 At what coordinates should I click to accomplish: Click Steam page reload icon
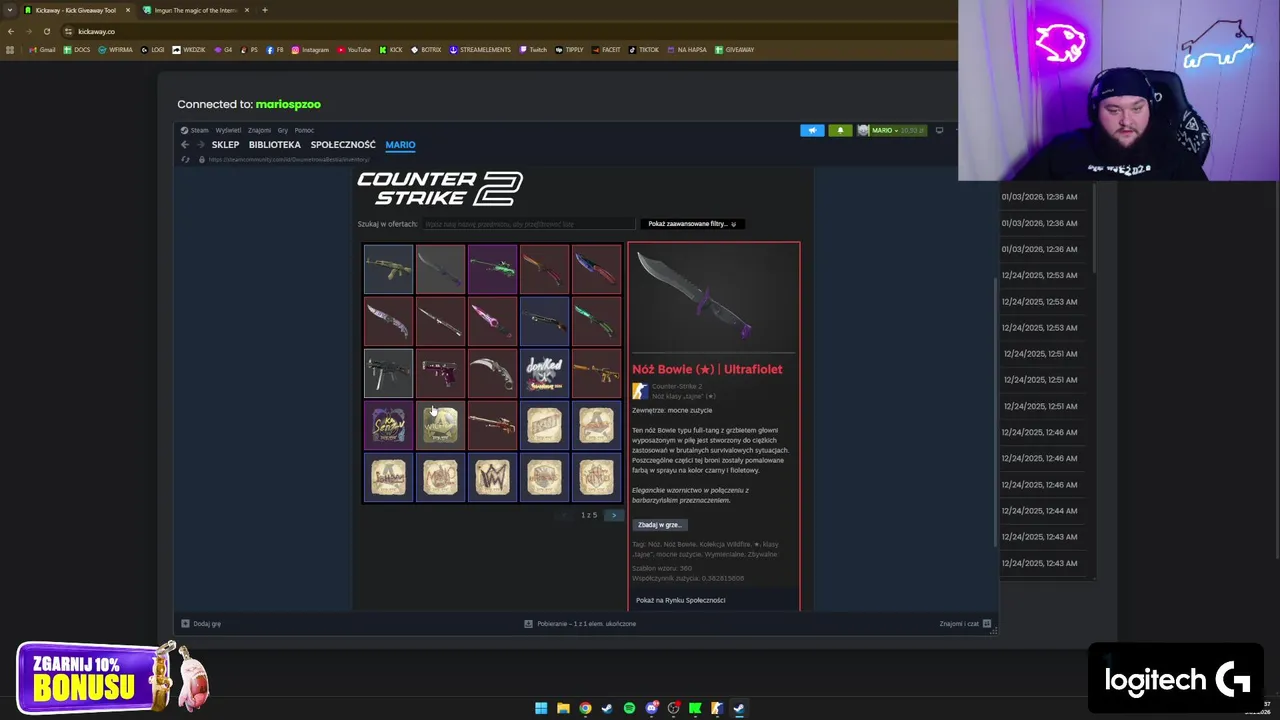tap(185, 159)
